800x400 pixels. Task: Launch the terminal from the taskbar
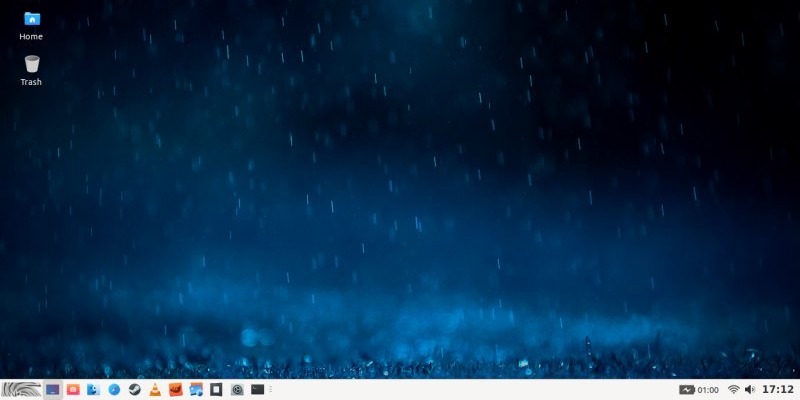258,389
